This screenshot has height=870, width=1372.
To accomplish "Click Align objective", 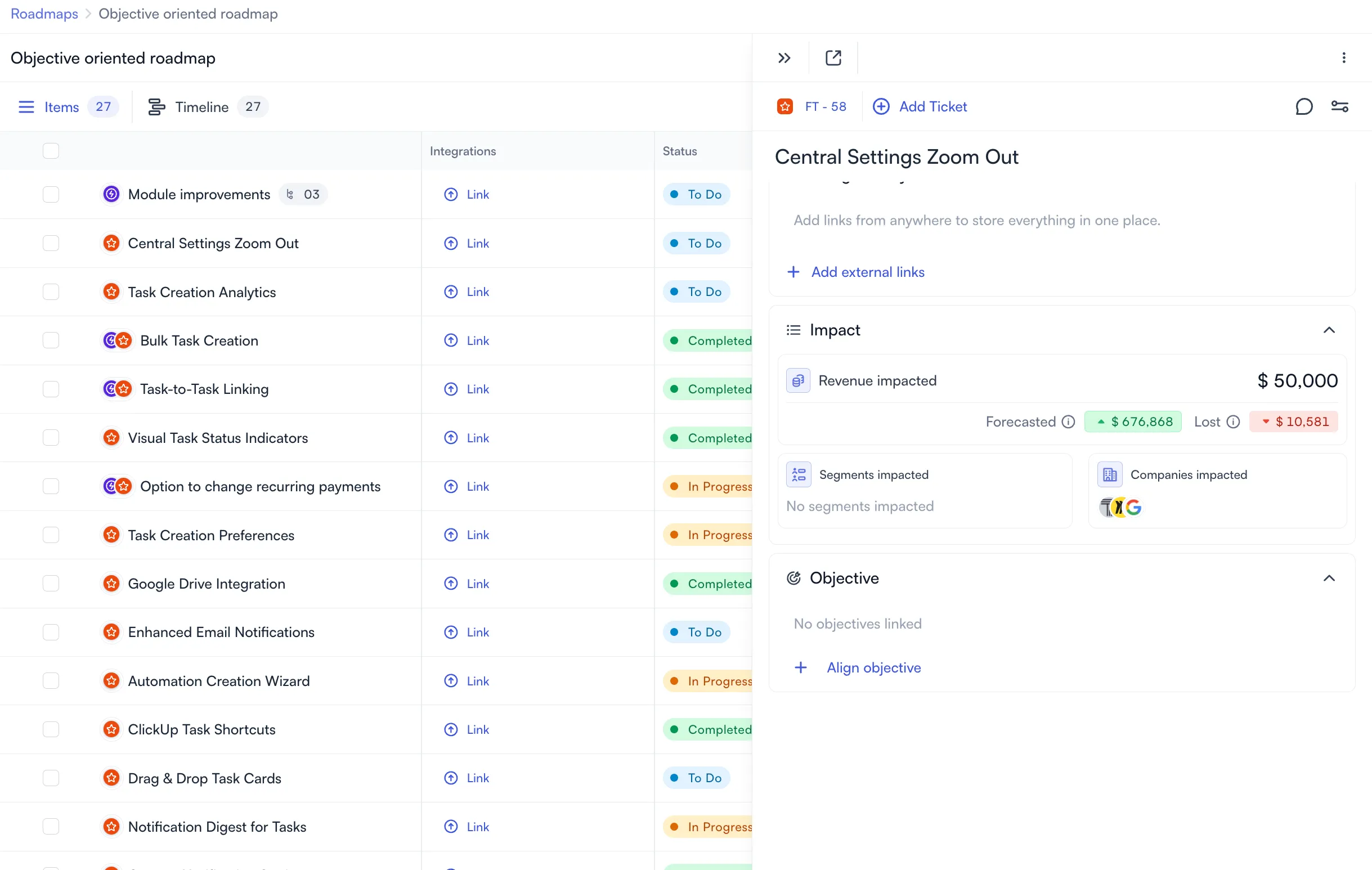I will 858,667.
